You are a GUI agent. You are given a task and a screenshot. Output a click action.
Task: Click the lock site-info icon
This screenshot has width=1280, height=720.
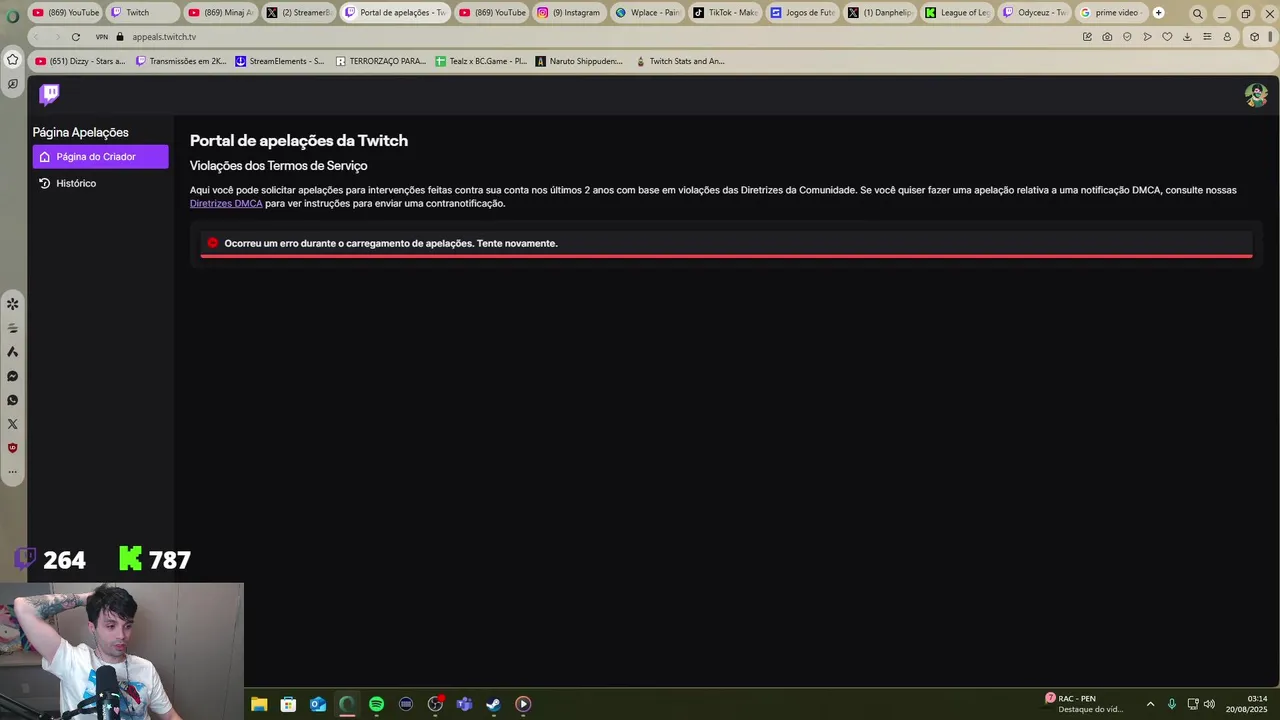(120, 37)
